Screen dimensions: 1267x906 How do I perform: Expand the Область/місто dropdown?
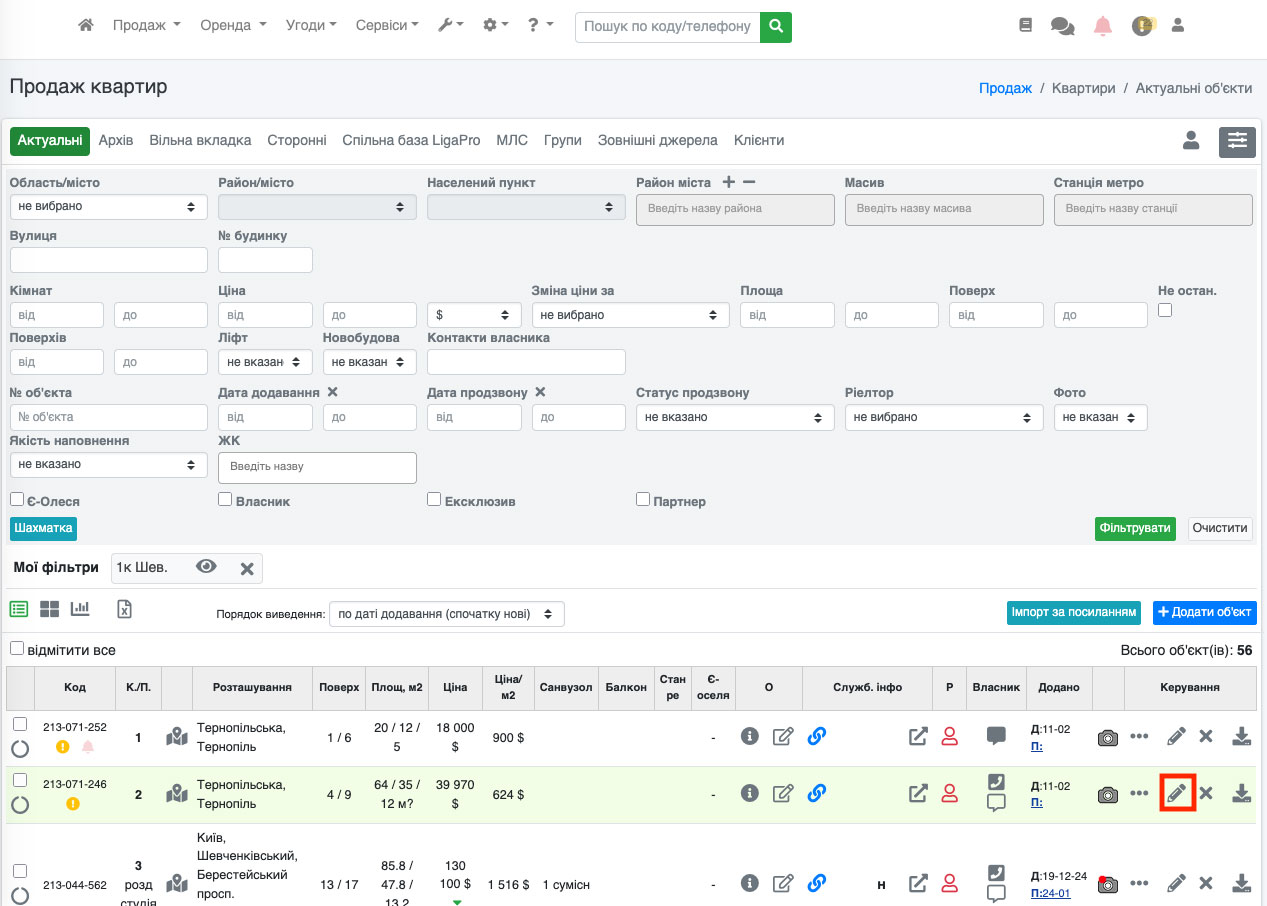click(108, 206)
